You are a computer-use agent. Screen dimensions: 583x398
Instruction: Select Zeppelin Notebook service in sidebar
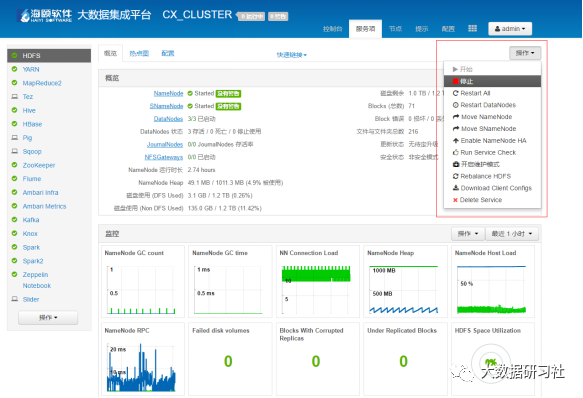(x=36, y=280)
